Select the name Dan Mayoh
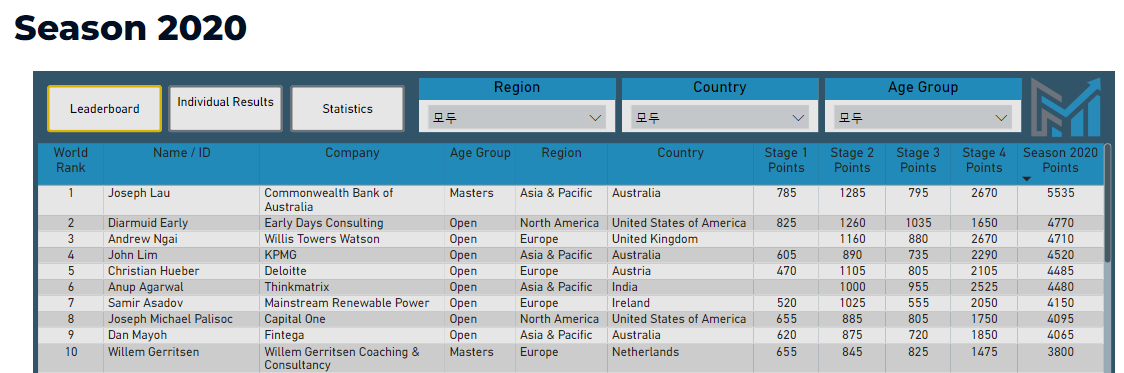 pyautogui.click(x=137, y=335)
